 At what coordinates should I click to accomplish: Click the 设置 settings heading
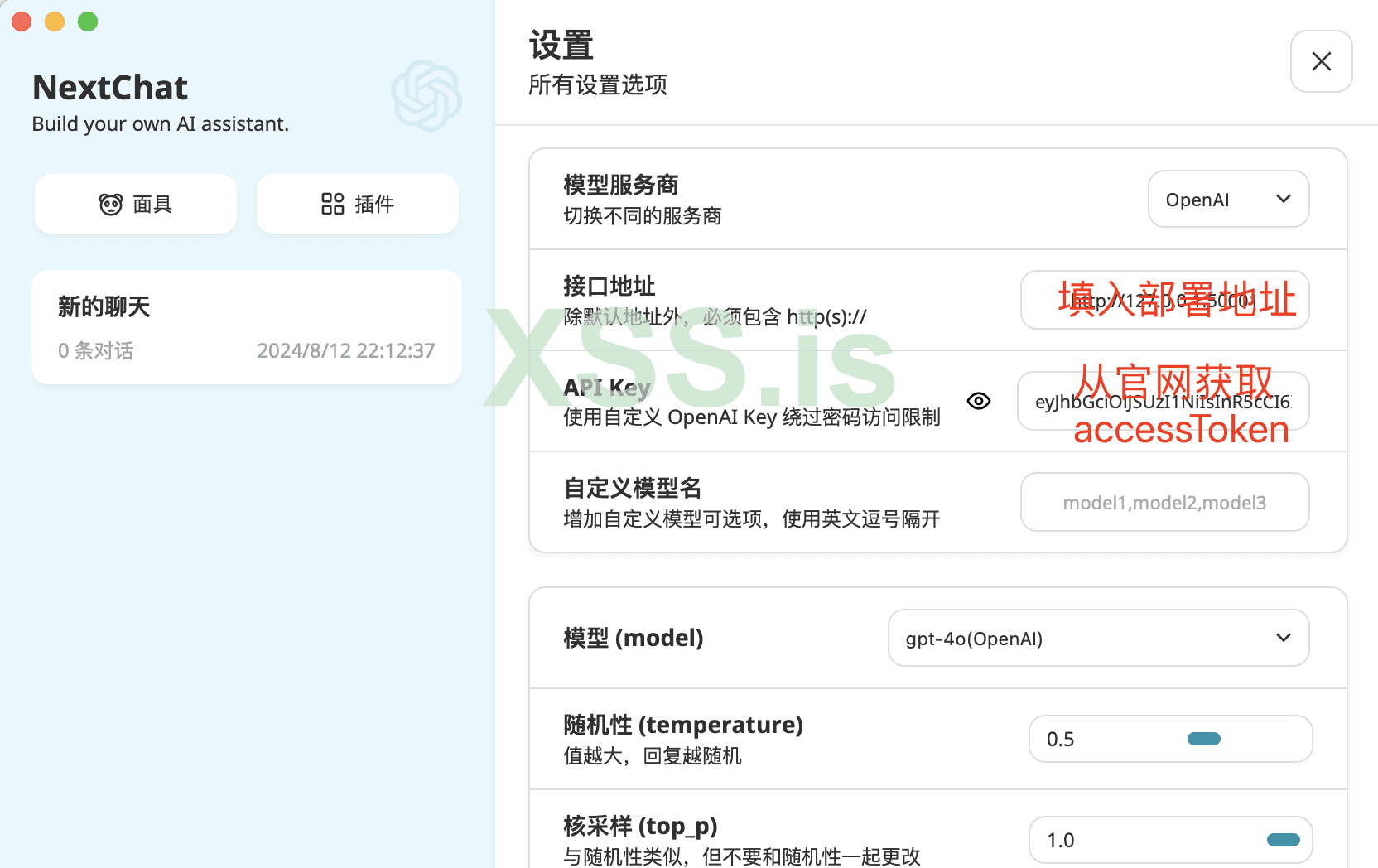pos(561,46)
